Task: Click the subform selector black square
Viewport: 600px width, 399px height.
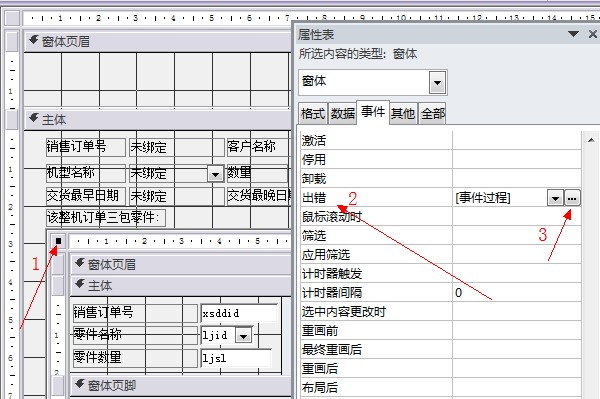Action: click(x=59, y=241)
